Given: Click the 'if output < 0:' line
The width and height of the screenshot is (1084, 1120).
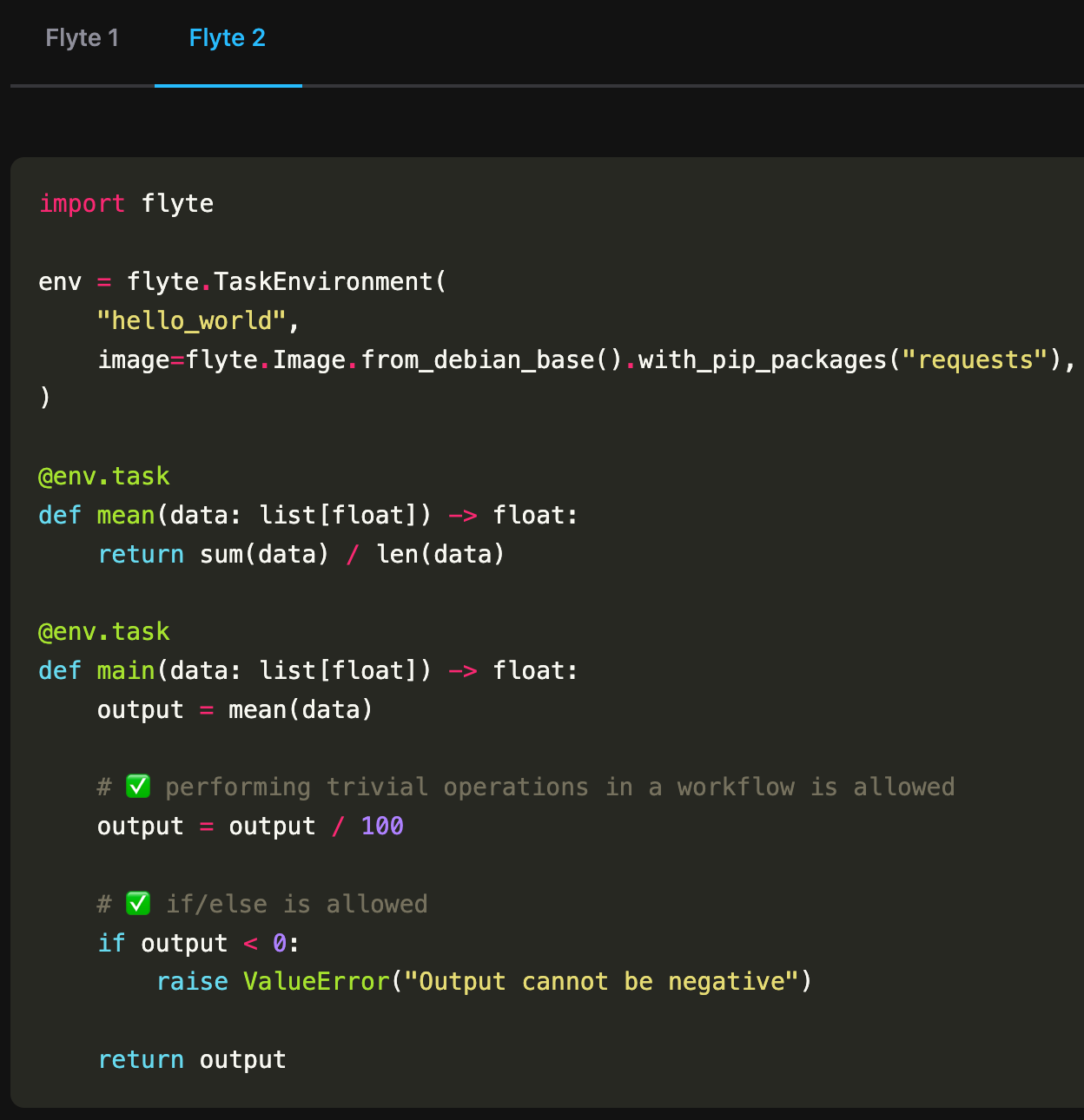Looking at the screenshot, I should pyautogui.click(x=199, y=943).
